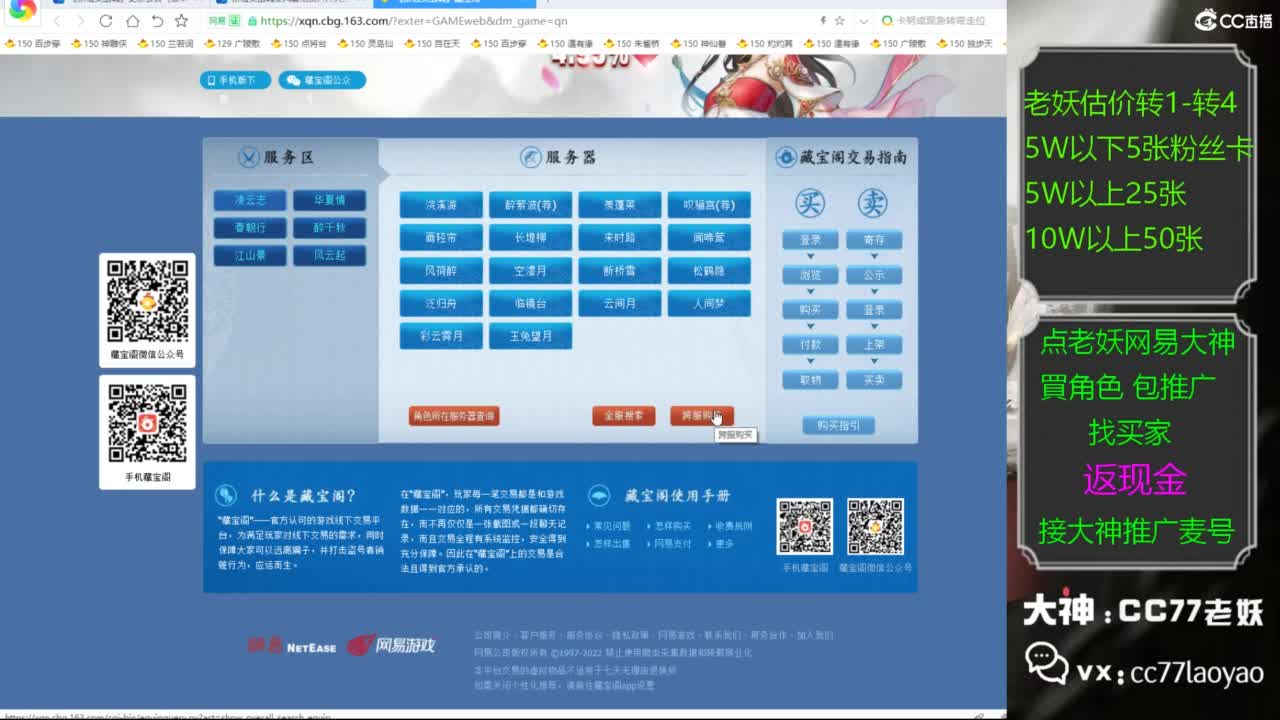Open the 购买指引 purchase guide button
Viewport: 1280px width, 720px height.
pyautogui.click(x=838, y=425)
